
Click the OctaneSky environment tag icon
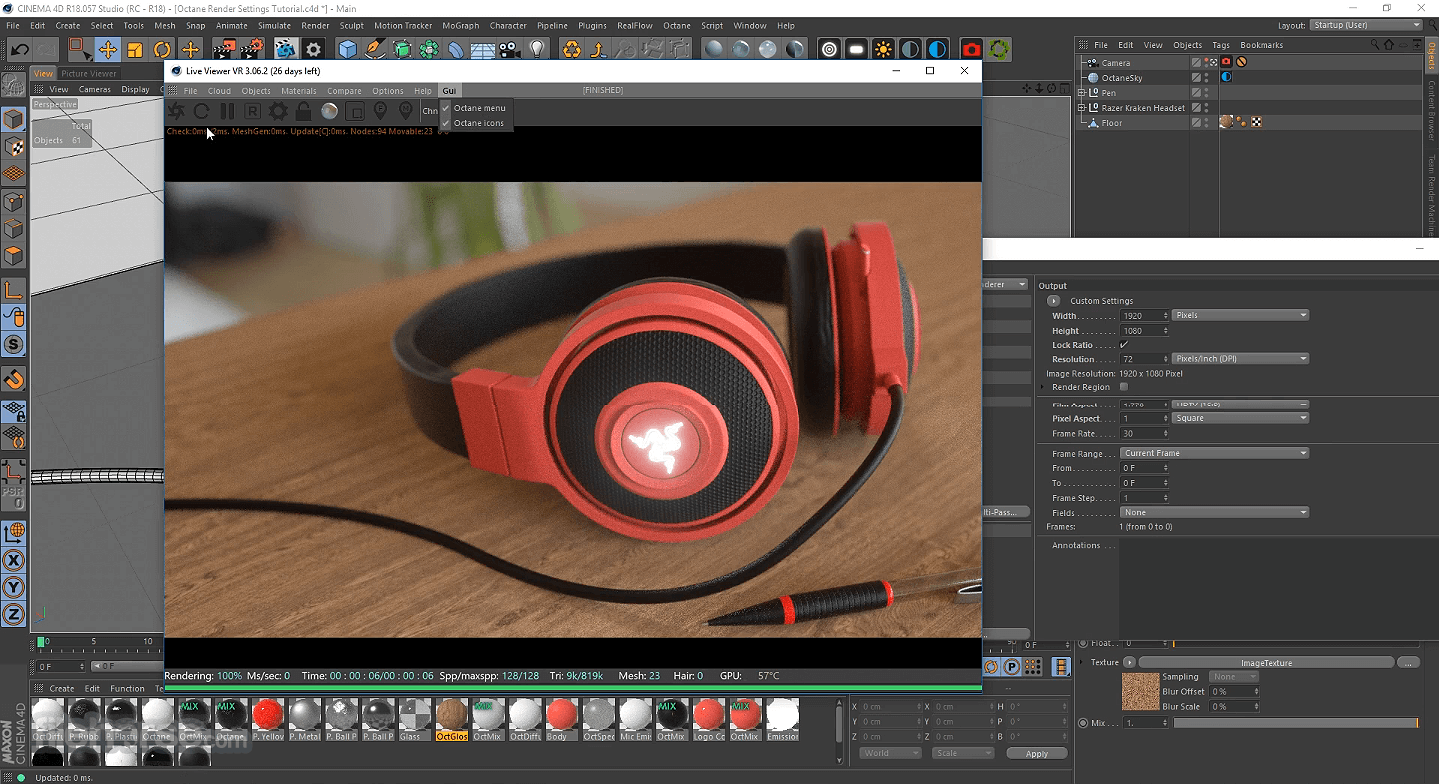(1226, 77)
